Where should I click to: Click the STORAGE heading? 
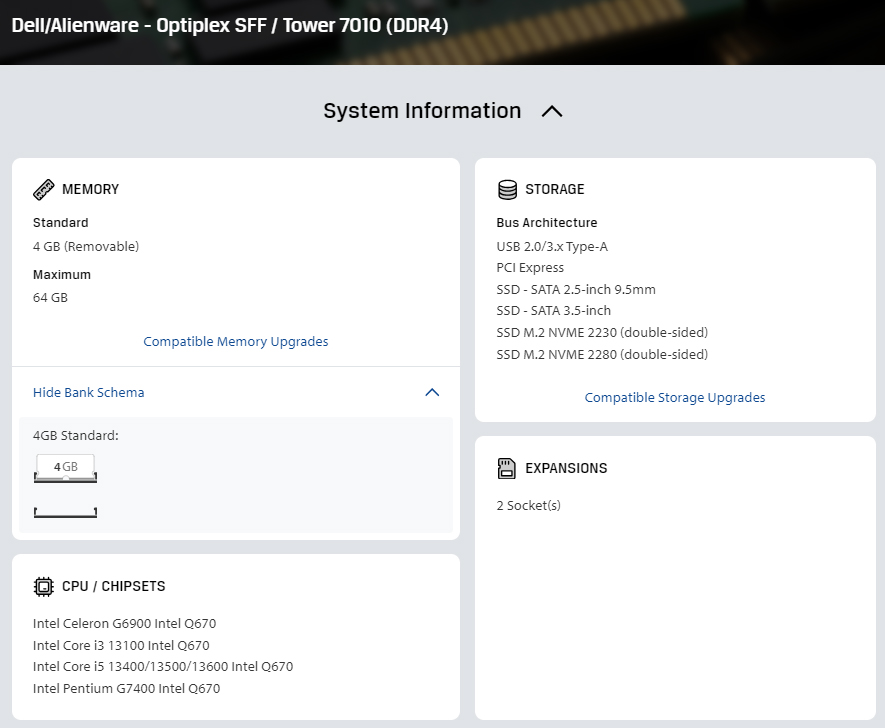point(554,189)
